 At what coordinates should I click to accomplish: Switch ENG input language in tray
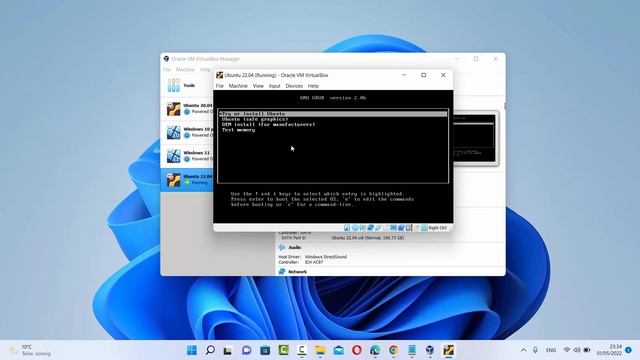[x=551, y=350]
